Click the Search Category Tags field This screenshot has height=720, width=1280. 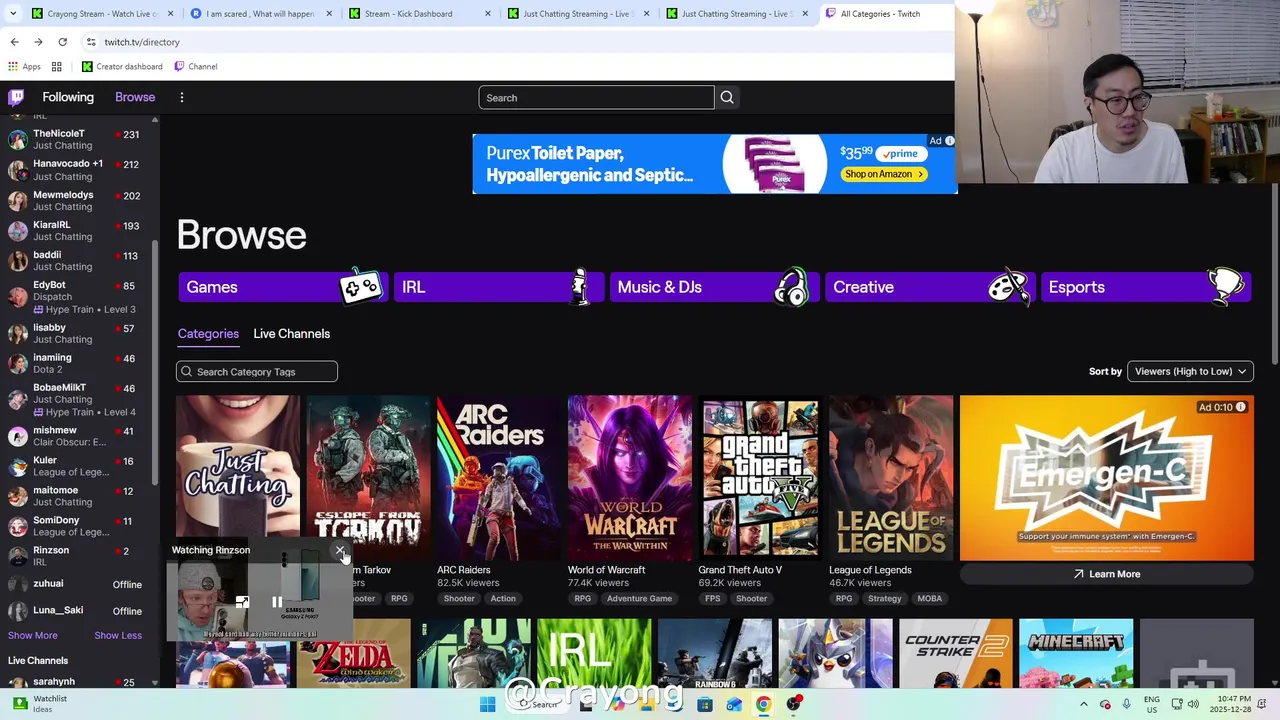point(257,372)
